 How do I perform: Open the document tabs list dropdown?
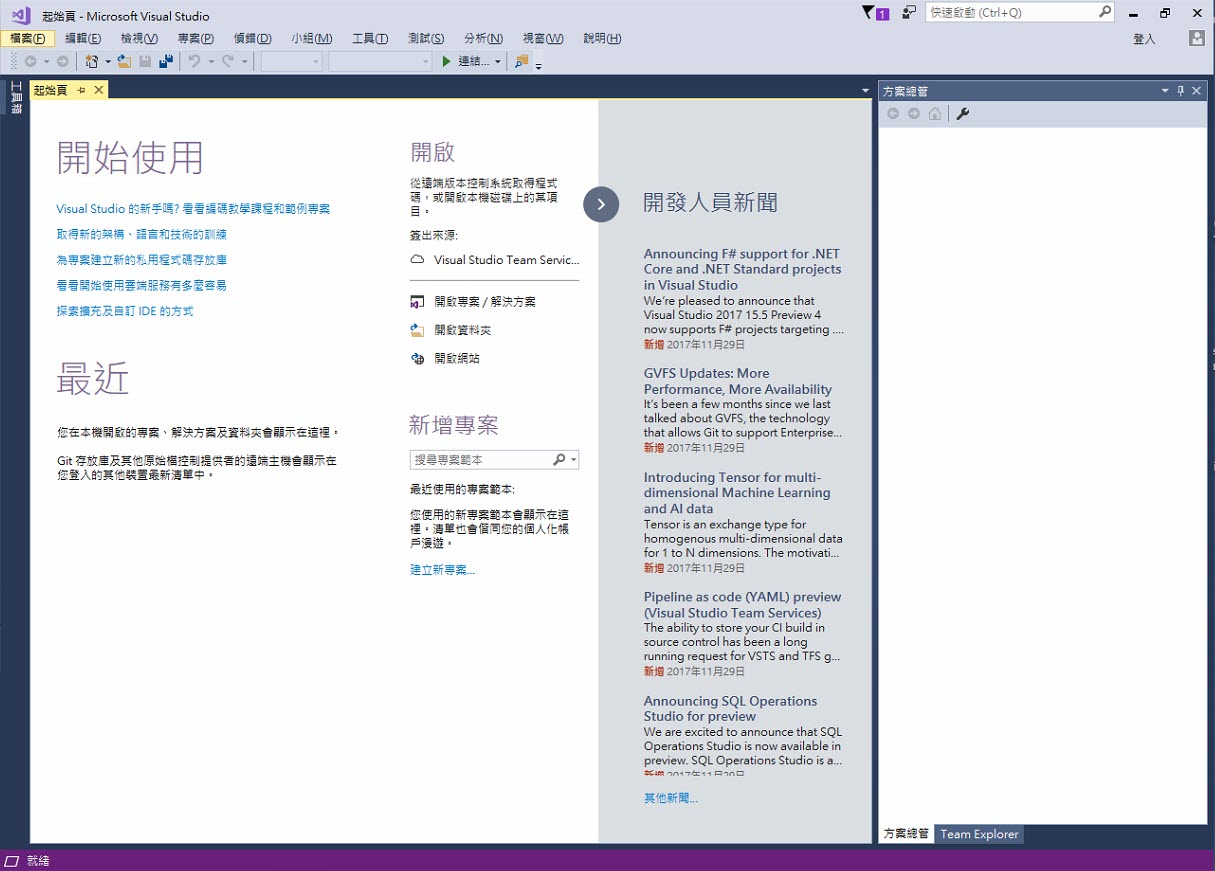pos(866,91)
